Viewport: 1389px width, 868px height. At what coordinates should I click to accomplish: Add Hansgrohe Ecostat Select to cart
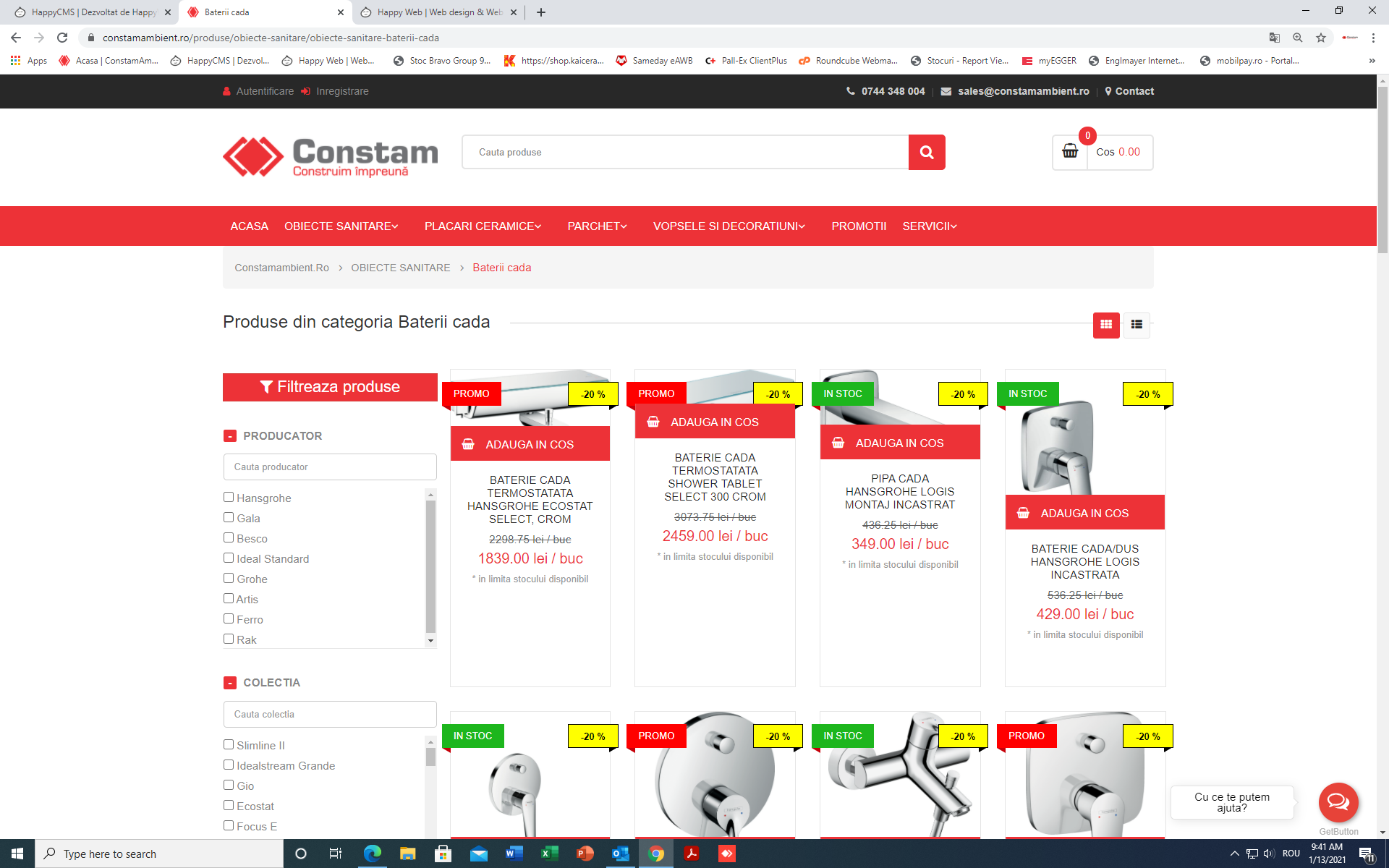(x=530, y=444)
